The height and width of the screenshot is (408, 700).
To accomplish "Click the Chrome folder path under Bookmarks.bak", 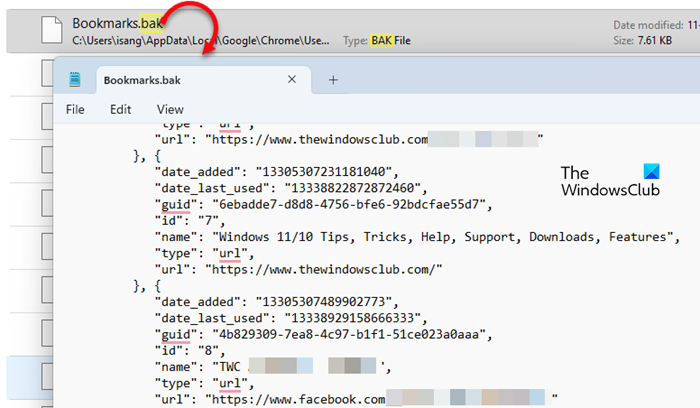I will [201, 41].
